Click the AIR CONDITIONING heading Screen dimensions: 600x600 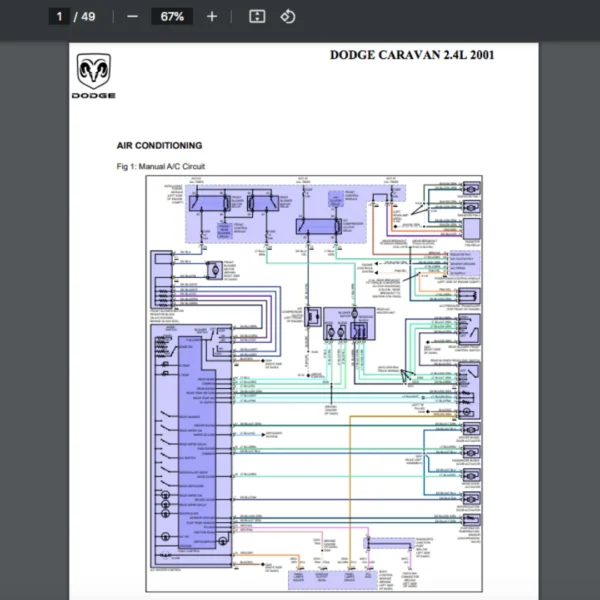[159, 145]
